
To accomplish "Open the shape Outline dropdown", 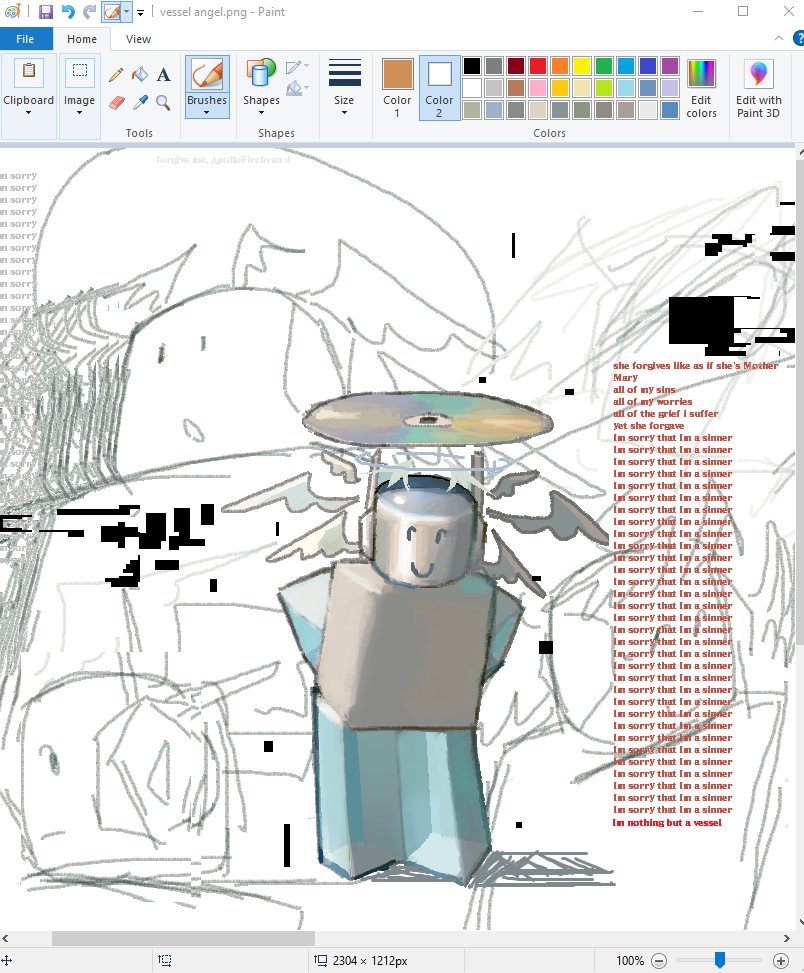I will point(297,66).
